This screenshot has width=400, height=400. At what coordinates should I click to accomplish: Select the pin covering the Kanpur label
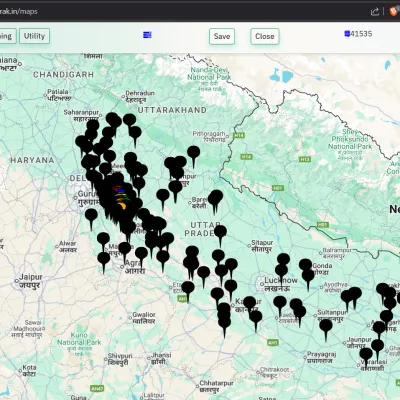250,306
